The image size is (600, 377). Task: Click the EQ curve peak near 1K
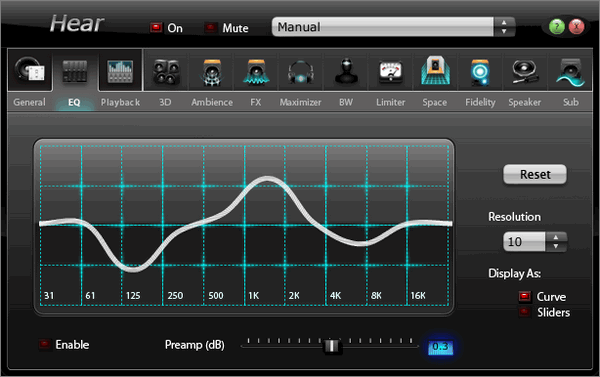[267, 179]
